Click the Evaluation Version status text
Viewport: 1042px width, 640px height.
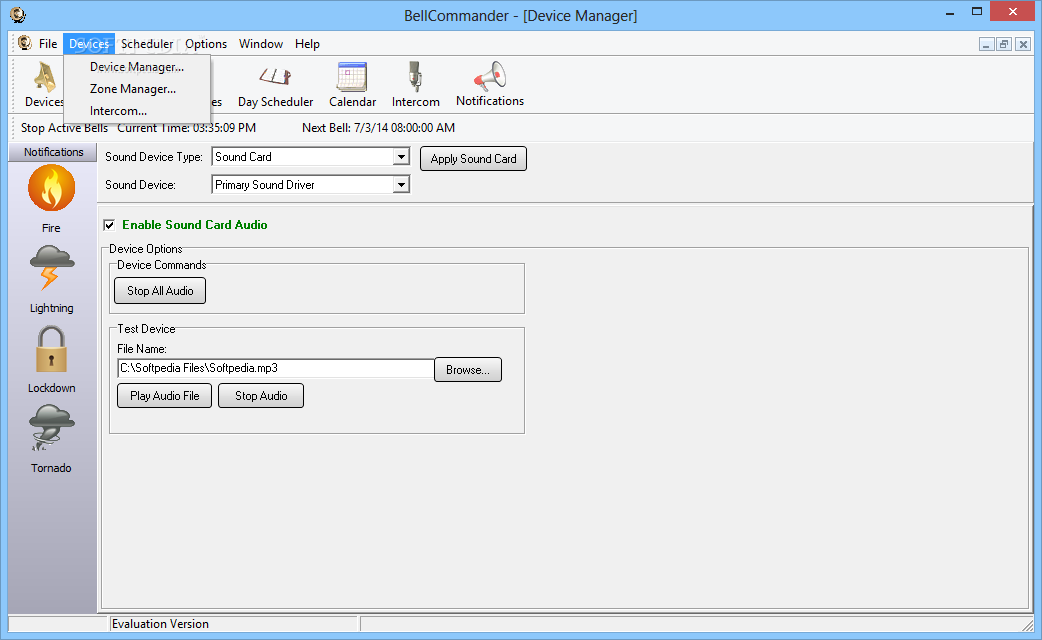point(160,623)
